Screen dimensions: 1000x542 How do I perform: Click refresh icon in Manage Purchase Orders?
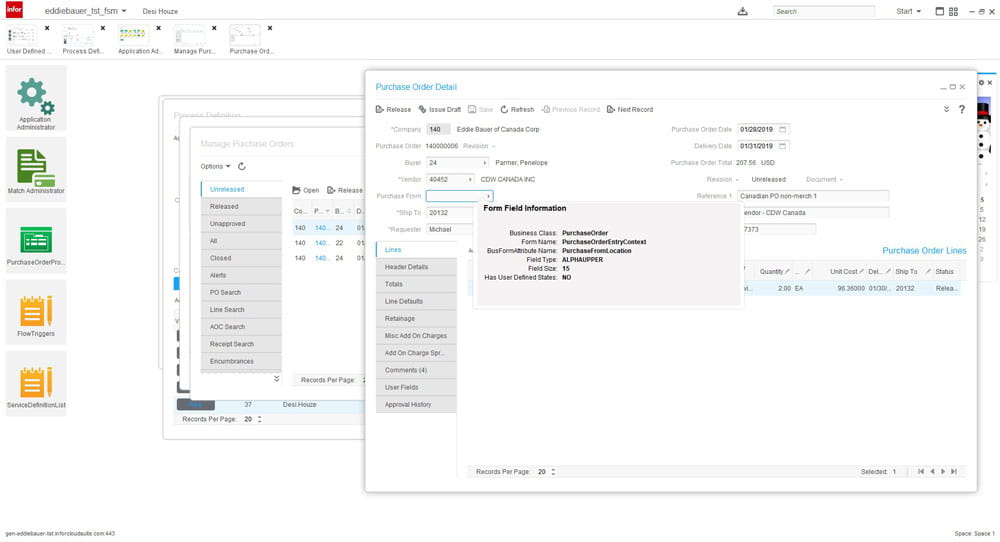[x=242, y=166]
